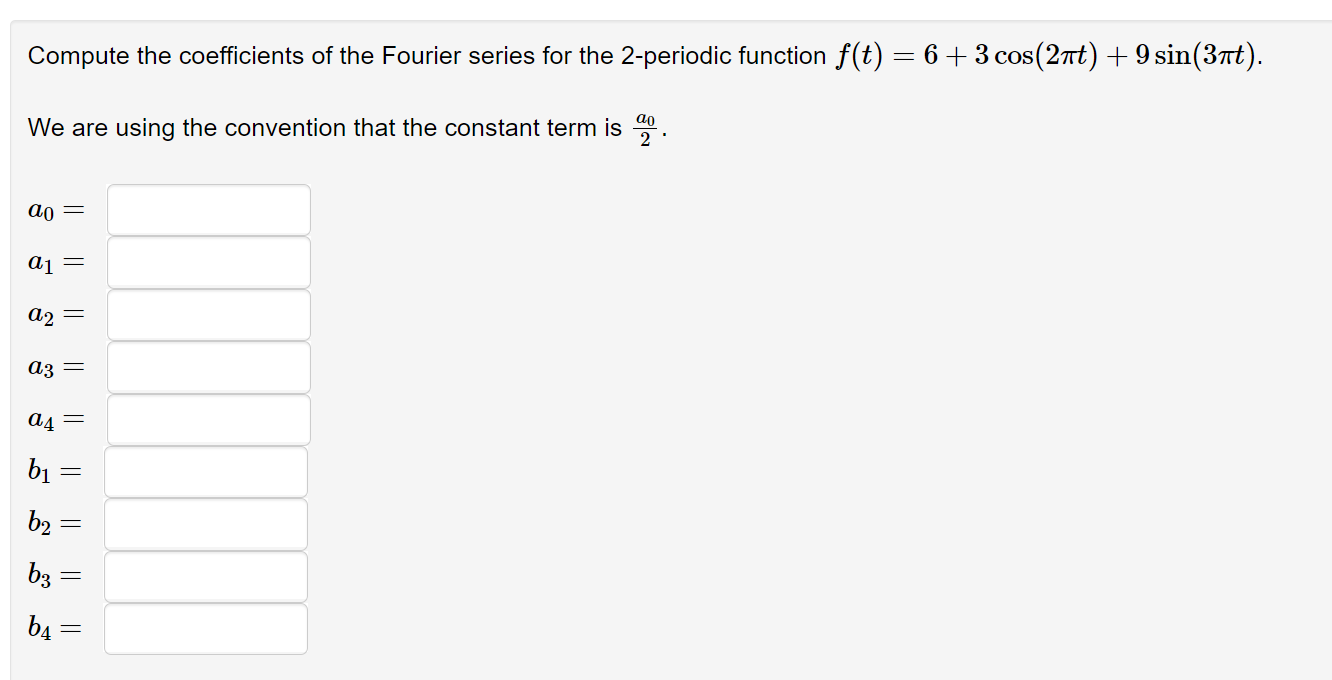Click the a2 coefficient input field
The height and width of the screenshot is (680, 1332).
(x=208, y=314)
